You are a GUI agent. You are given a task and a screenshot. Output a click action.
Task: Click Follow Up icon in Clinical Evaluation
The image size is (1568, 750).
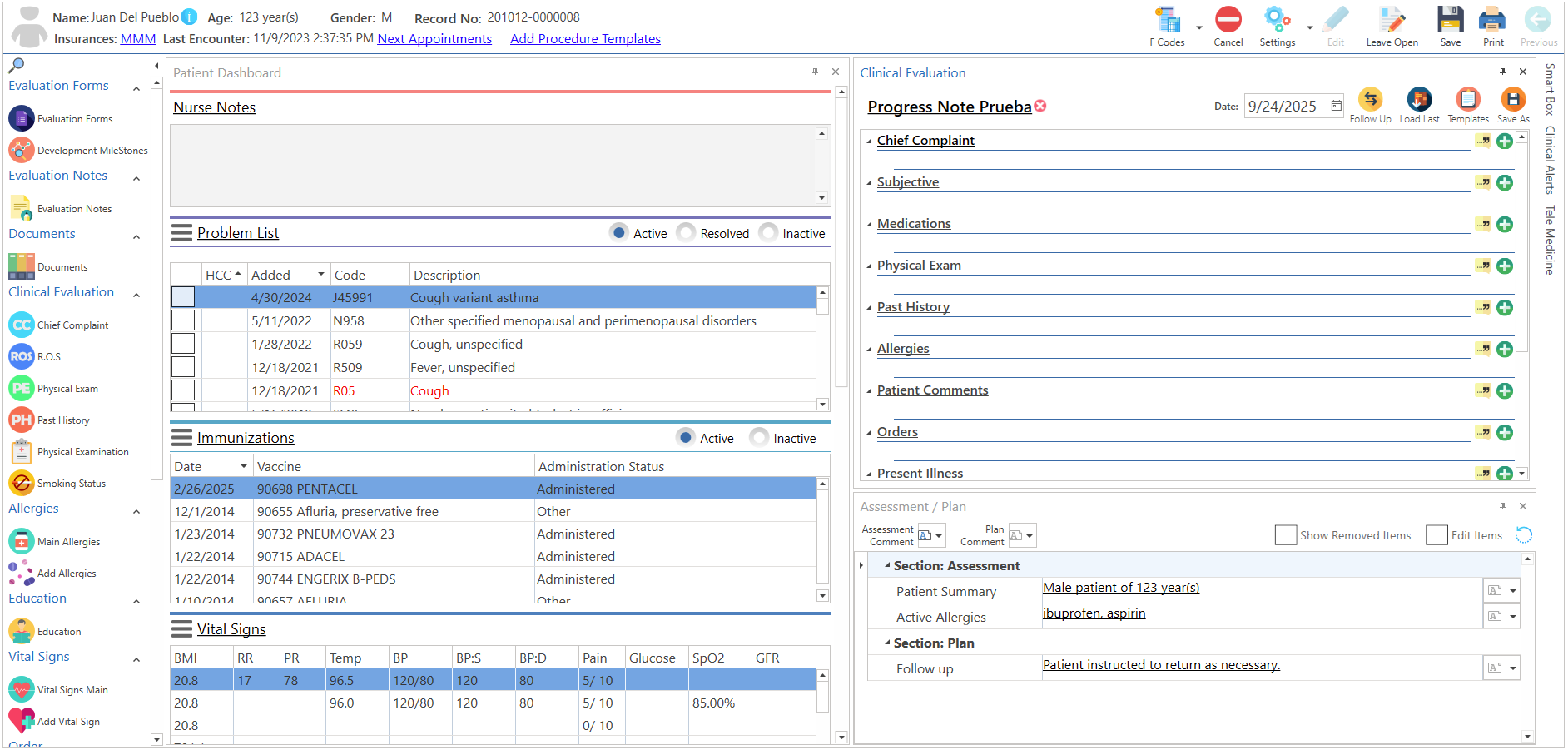click(x=1370, y=99)
